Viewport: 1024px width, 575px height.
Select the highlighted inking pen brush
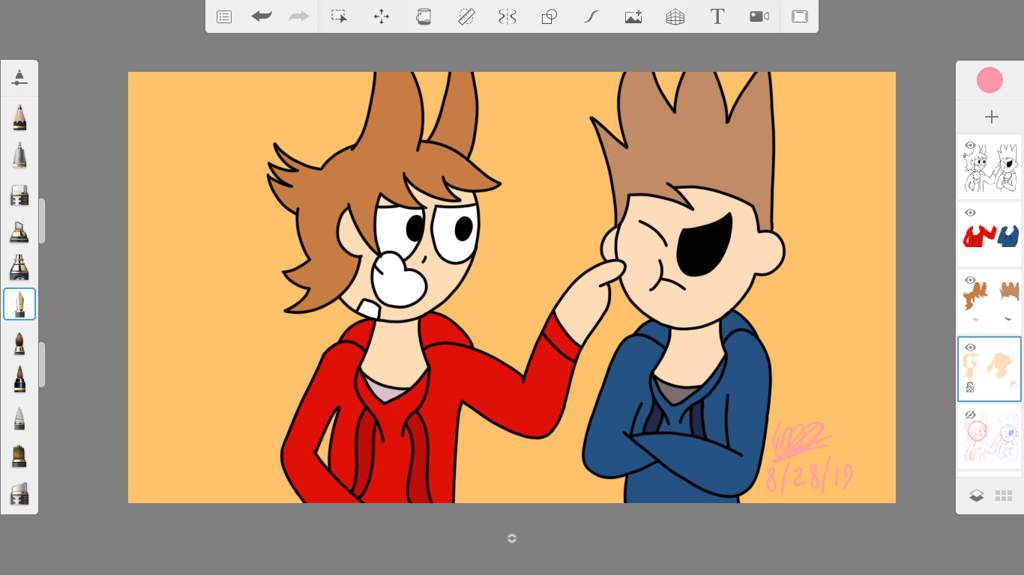click(20, 304)
